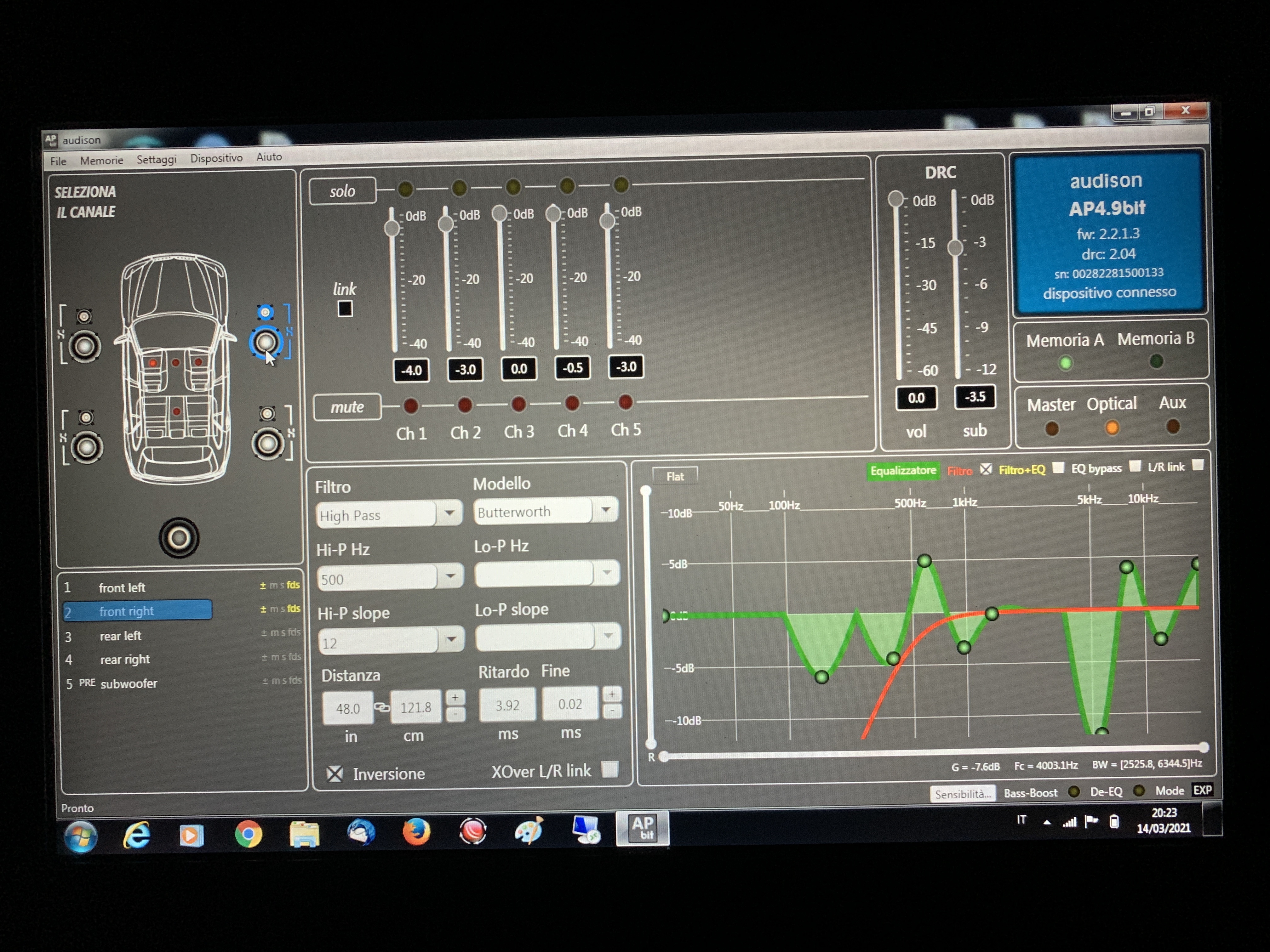Screen dimensions: 1270x952
Task: Toggle the Filtro checkbox
Action: click(x=985, y=469)
